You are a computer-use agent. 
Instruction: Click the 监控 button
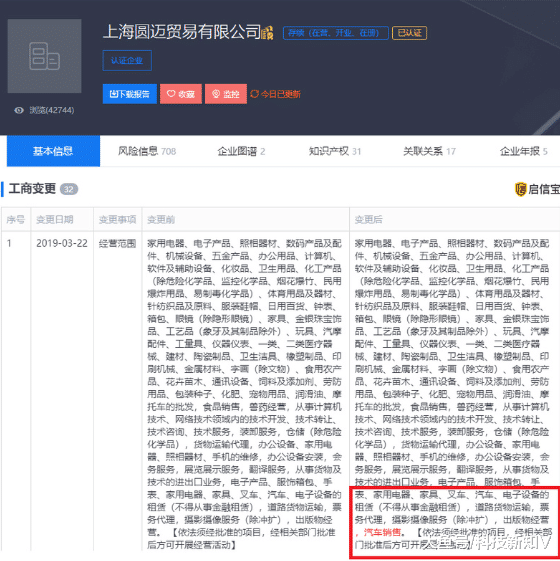(226, 94)
